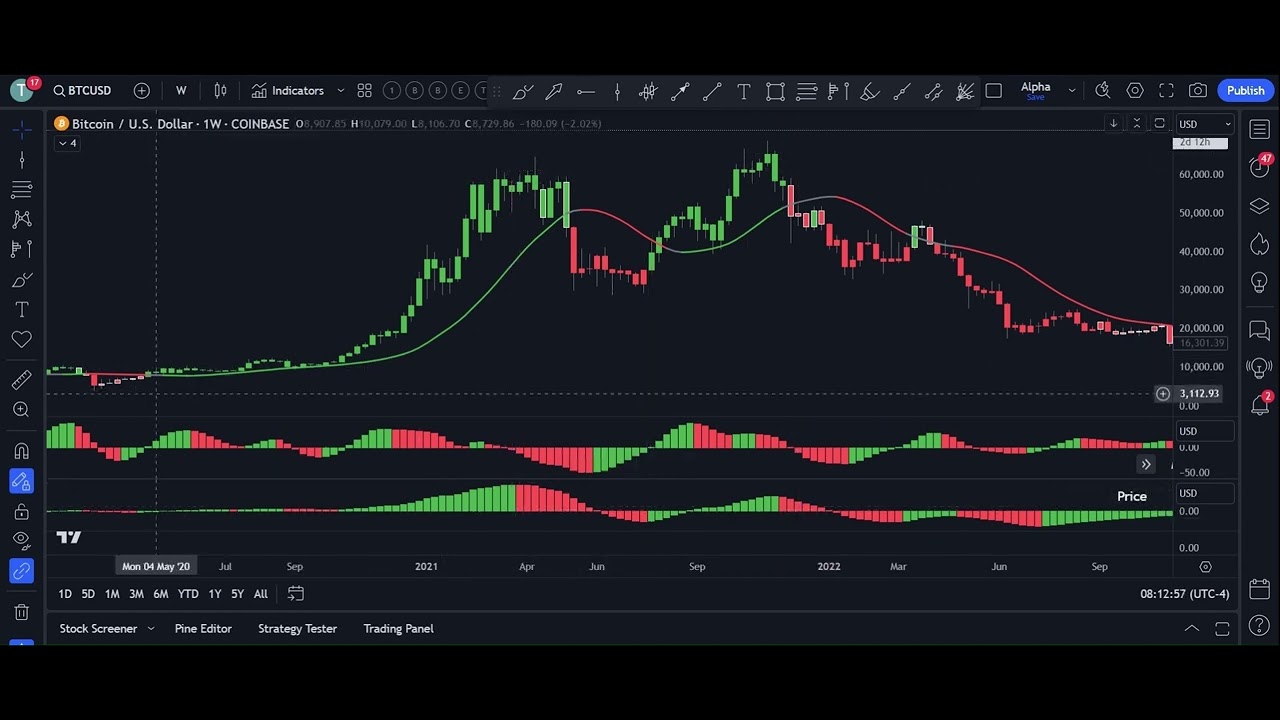Click the scroll to most recent bar arrows

coord(1146,464)
